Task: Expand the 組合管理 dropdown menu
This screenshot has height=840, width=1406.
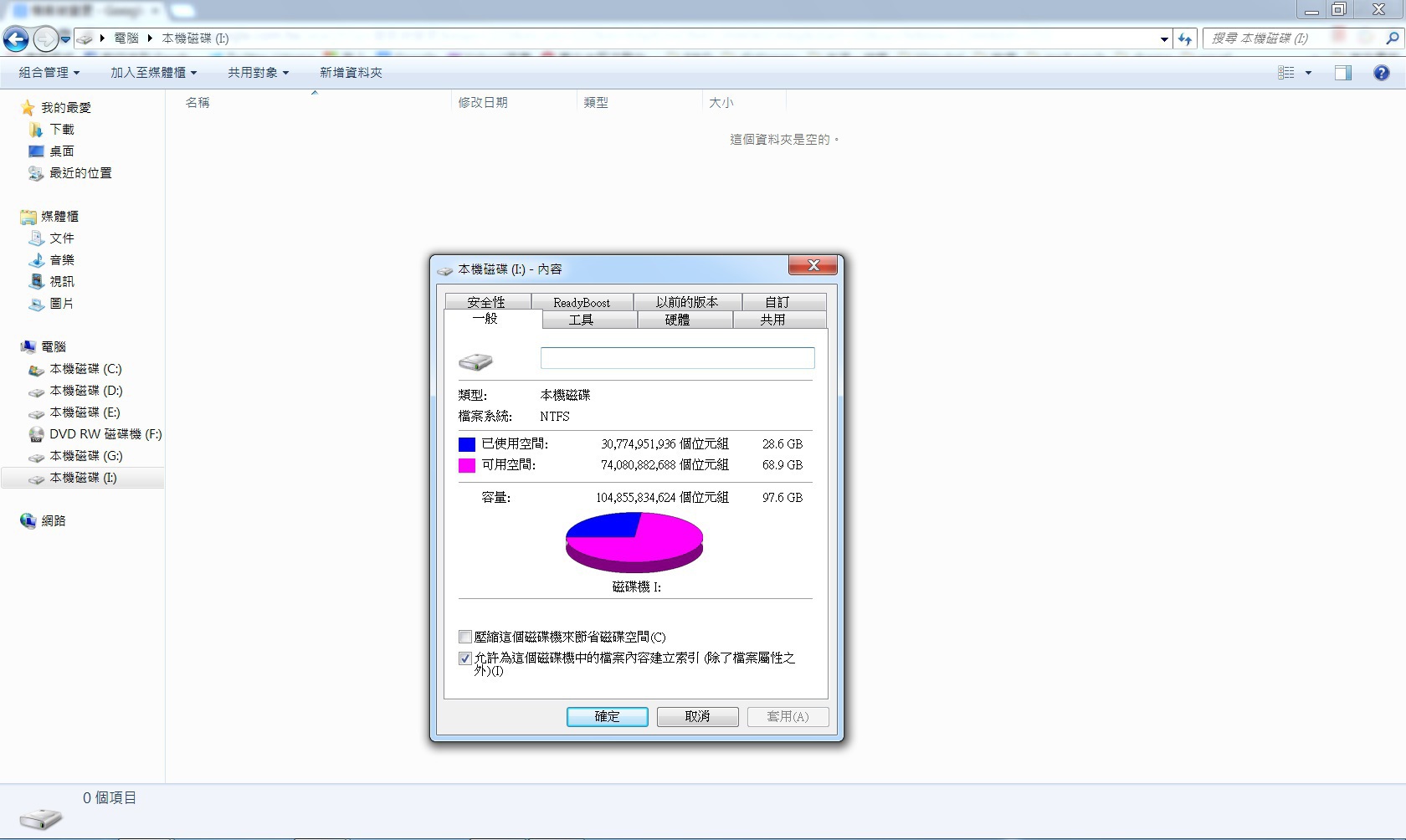Action: point(49,73)
